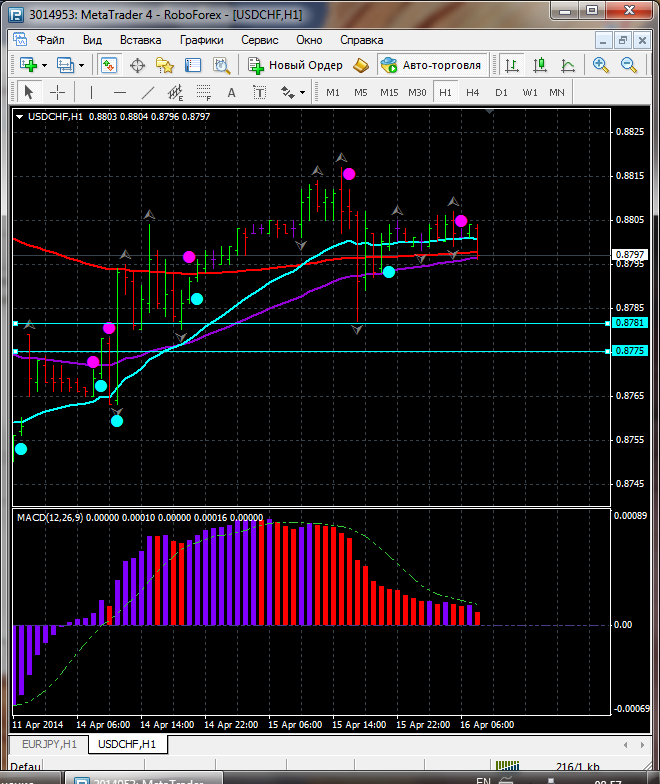Image resolution: width=660 pixels, height=784 pixels.
Task: Open the Market Watch panel icon
Action: click(x=109, y=65)
